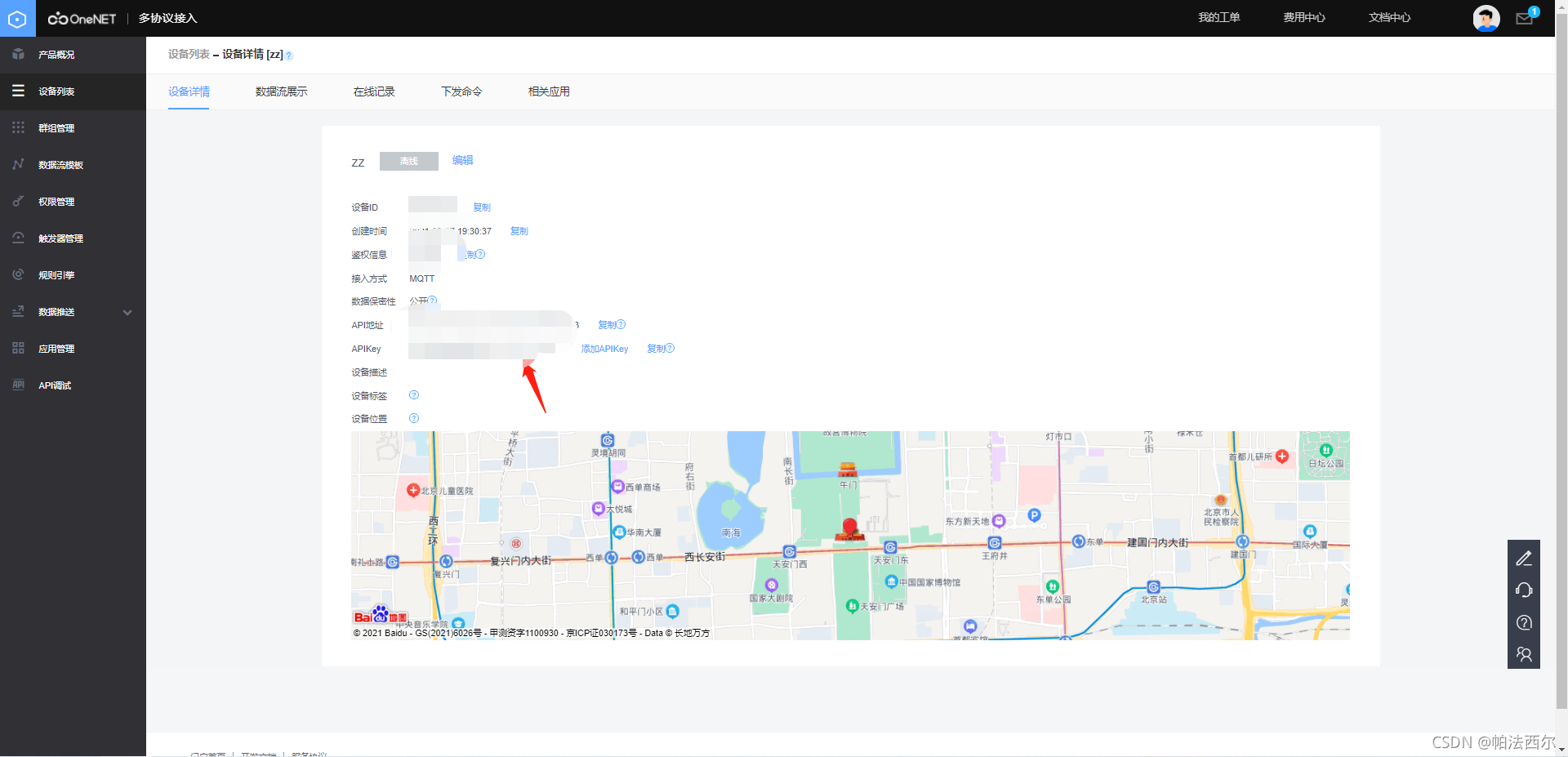Click the OneNET home logo icon
The width and height of the screenshot is (1568, 757).
coord(17,18)
